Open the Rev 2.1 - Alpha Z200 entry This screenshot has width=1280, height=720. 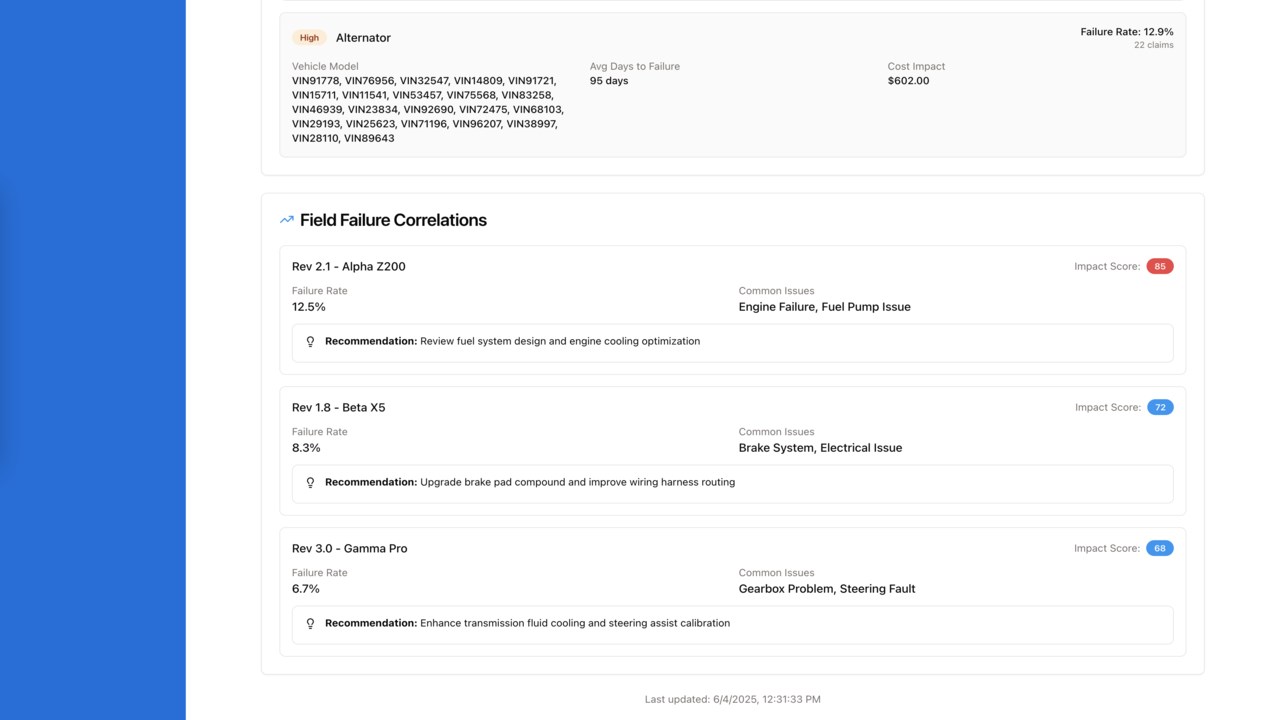tap(348, 267)
